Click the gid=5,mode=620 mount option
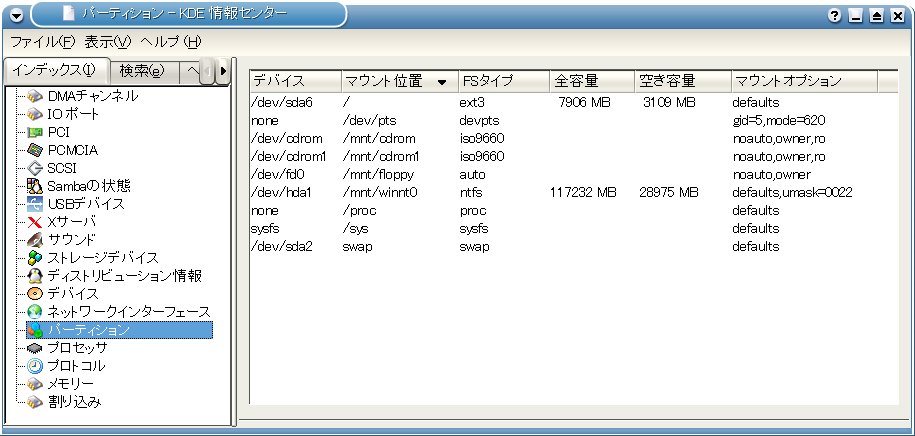915x436 pixels. [778, 121]
